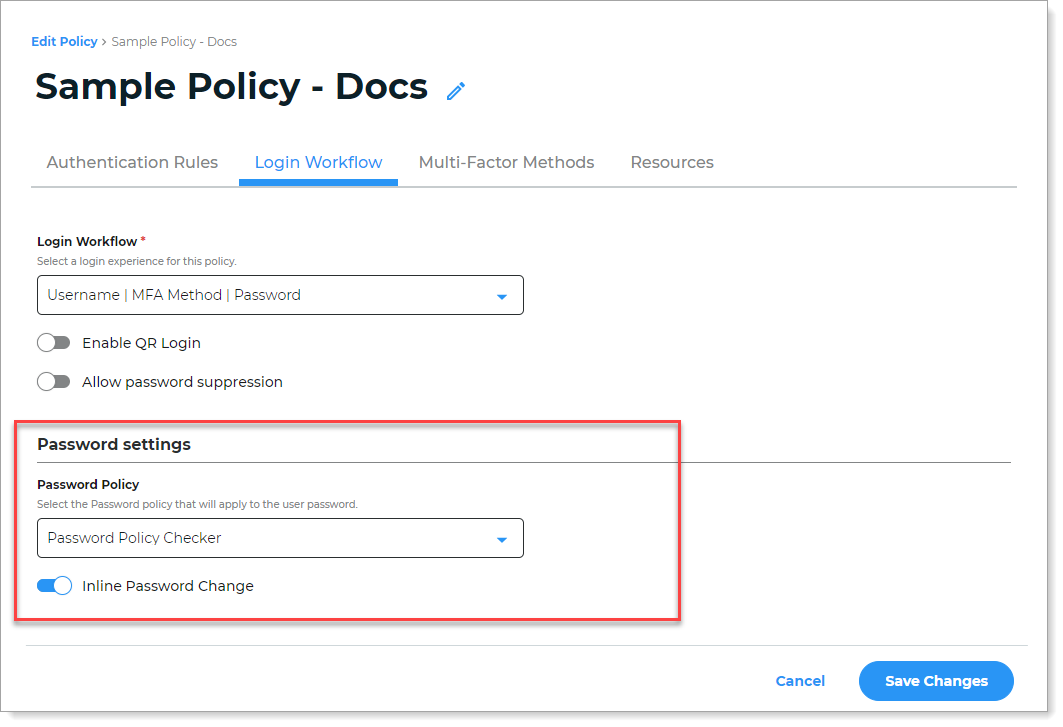The width and height of the screenshot is (1063, 727).
Task: Click the Password Policy dropdown caret
Action: 502,539
